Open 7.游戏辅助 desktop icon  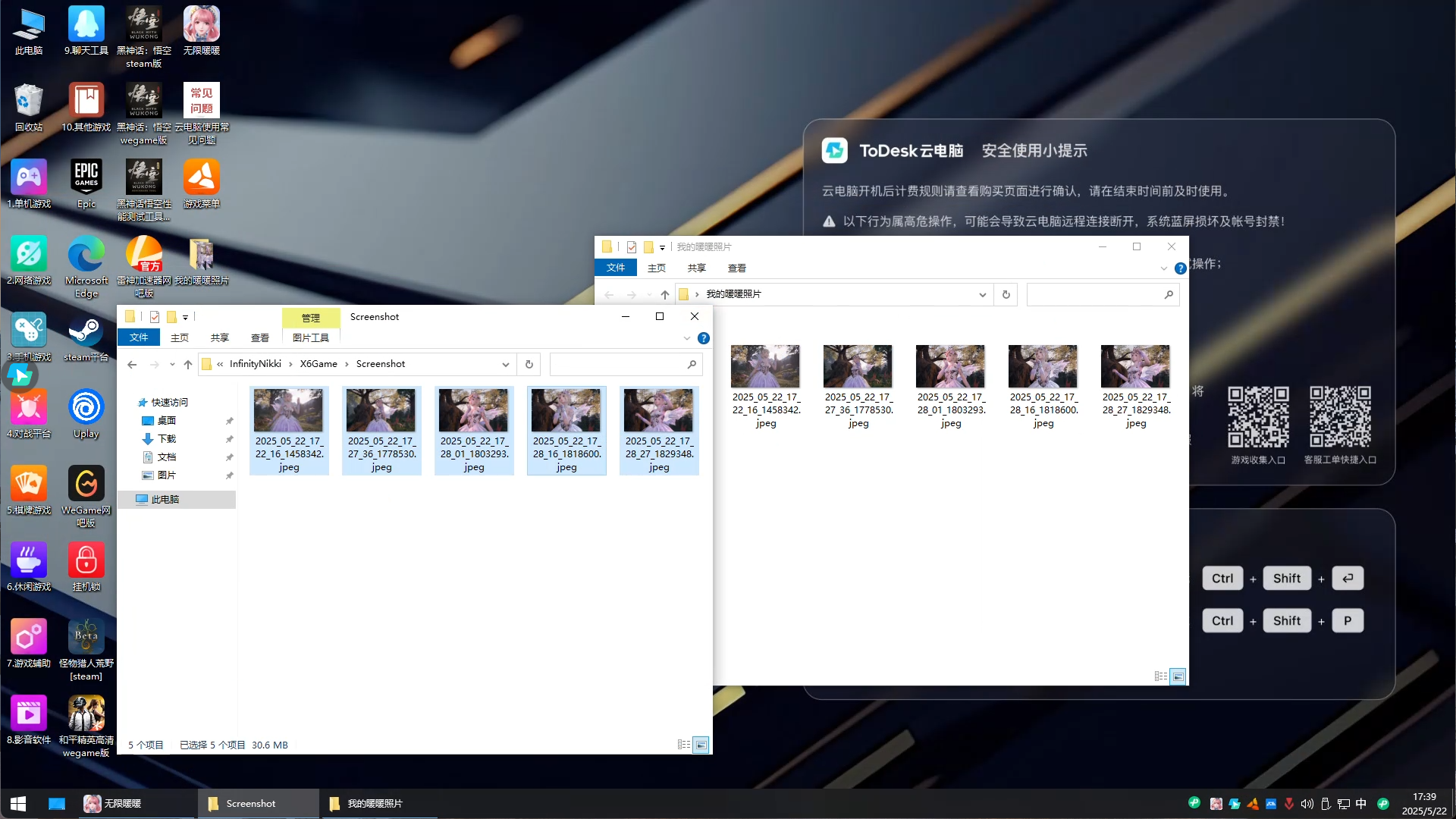[29, 644]
